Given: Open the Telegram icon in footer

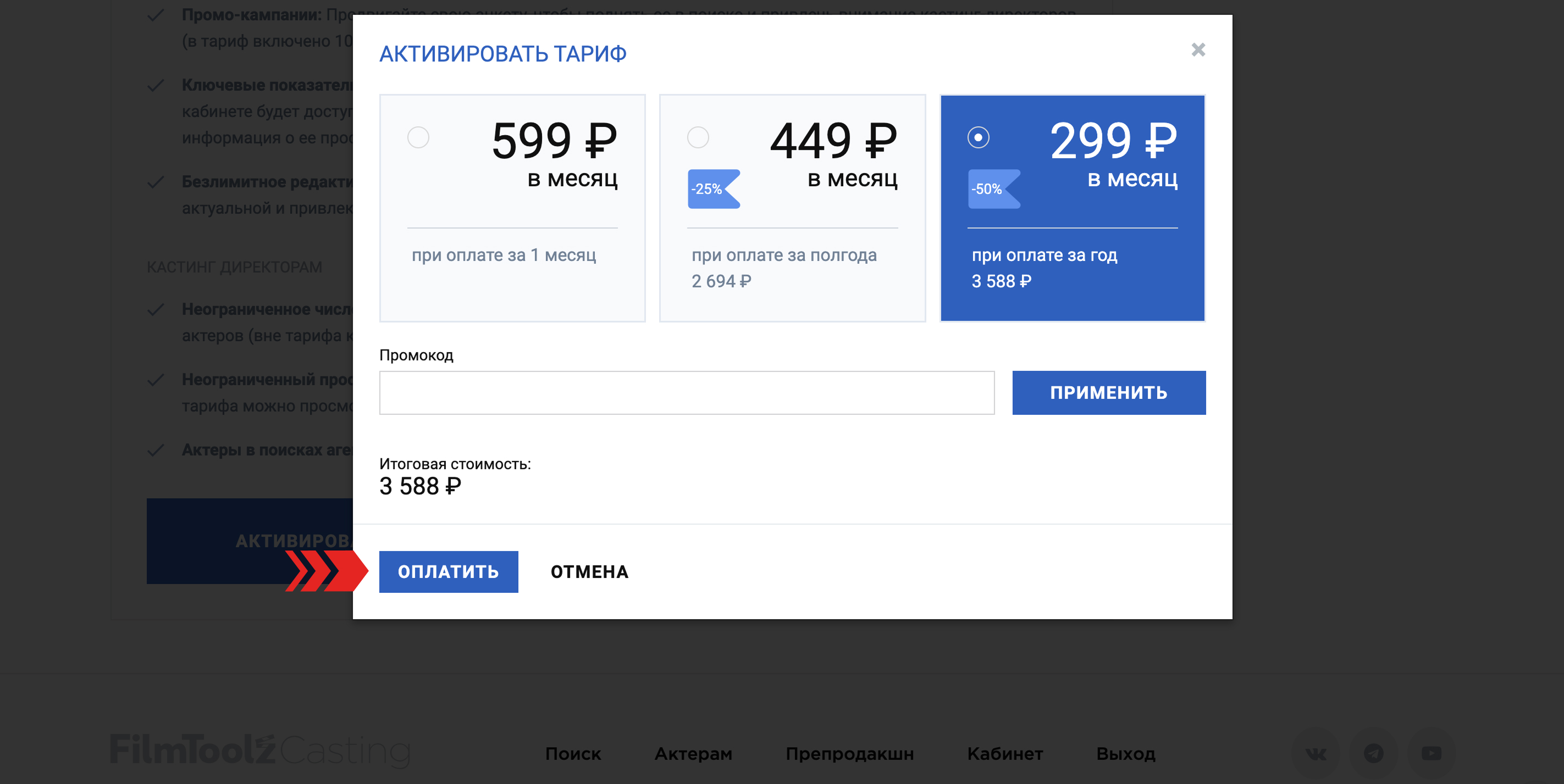Looking at the screenshot, I should coord(1373,753).
